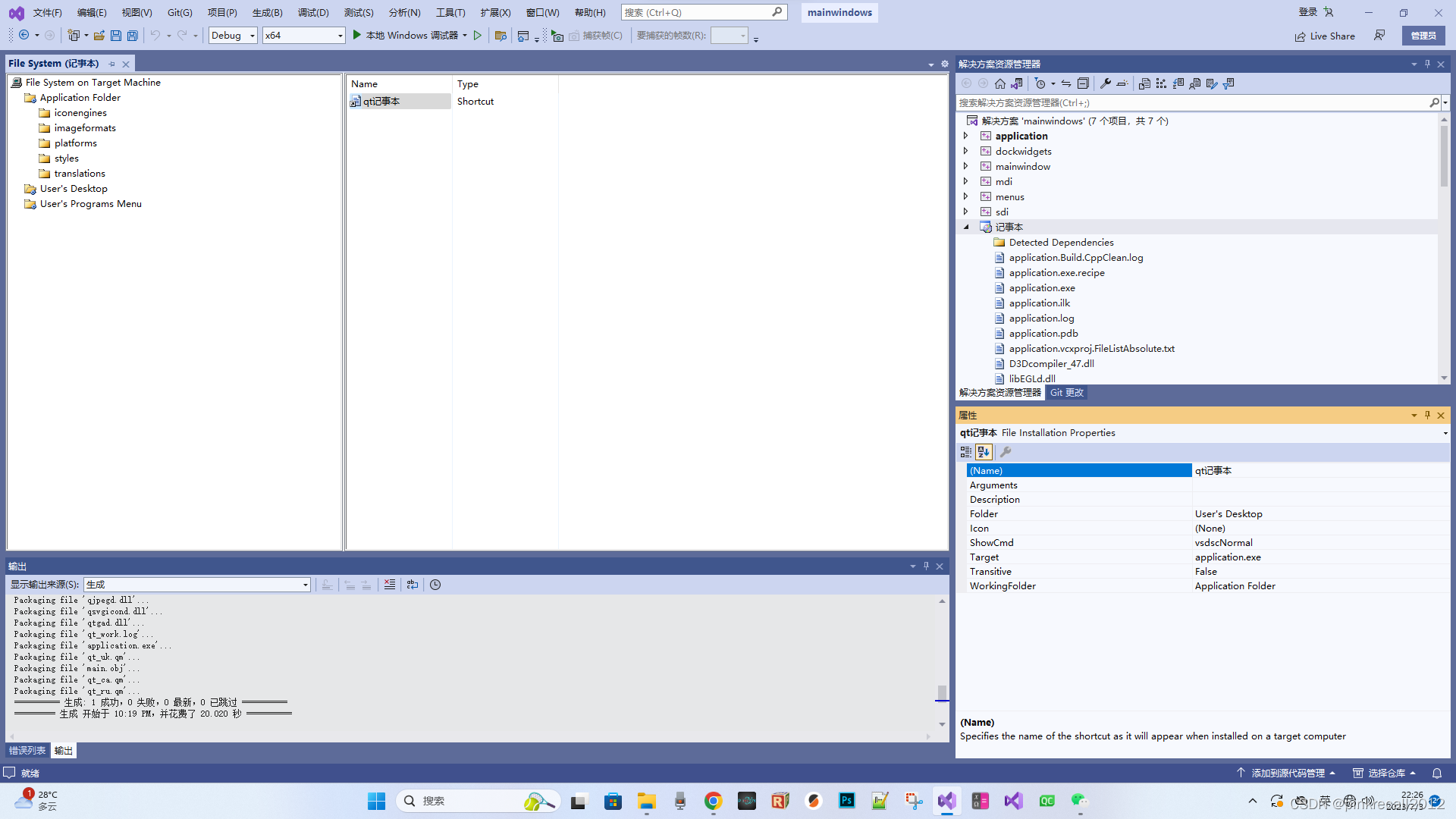Unpin the Output window via its pin icon

click(x=926, y=566)
